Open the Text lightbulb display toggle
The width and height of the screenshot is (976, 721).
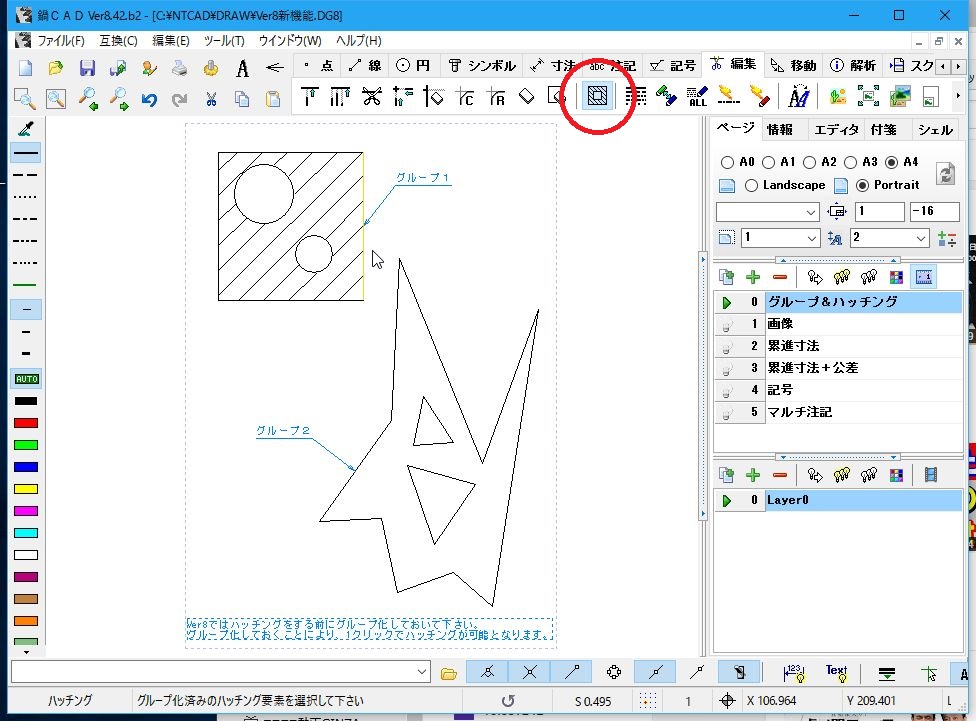[837, 672]
